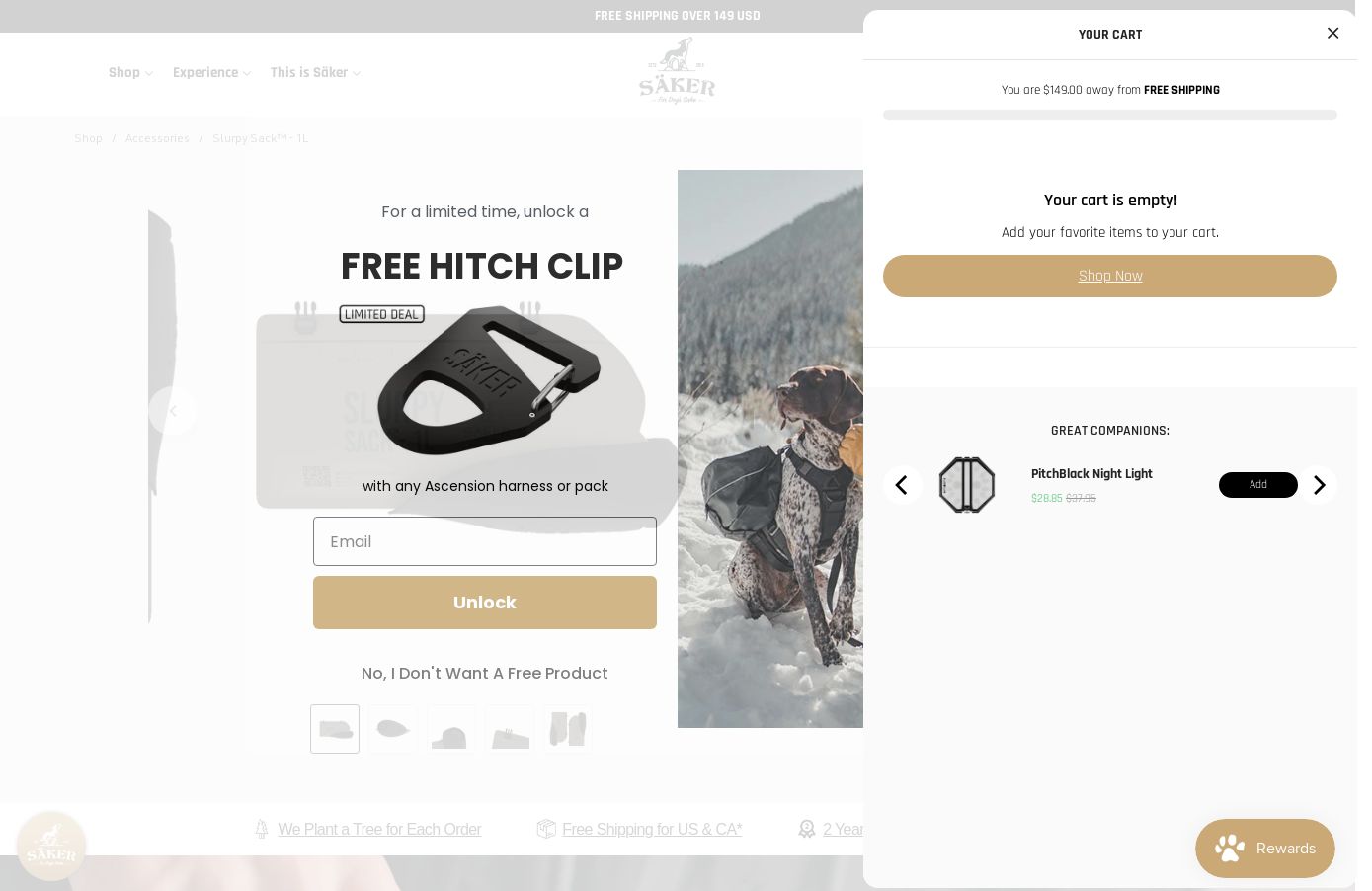This screenshot has width=1372, height=891.
Task: Click the Accessories breadcrumb
Action: [157, 138]
